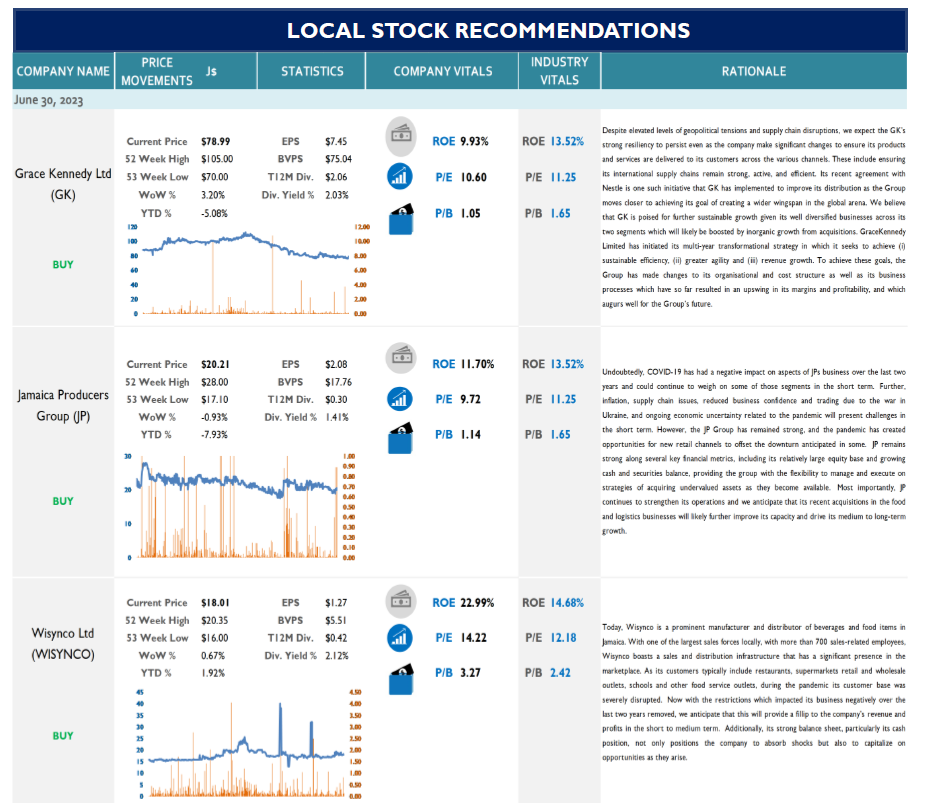
Task: Select the PRICE MOVEMENTS column header
Action: tap(157, 71)
